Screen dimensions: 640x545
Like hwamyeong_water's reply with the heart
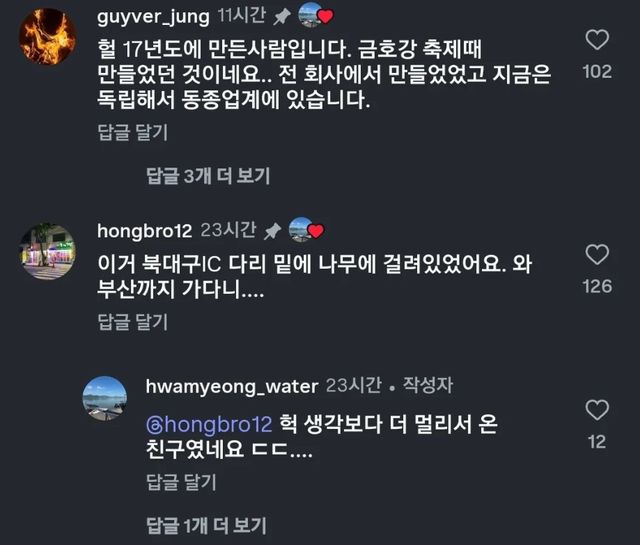596,411
